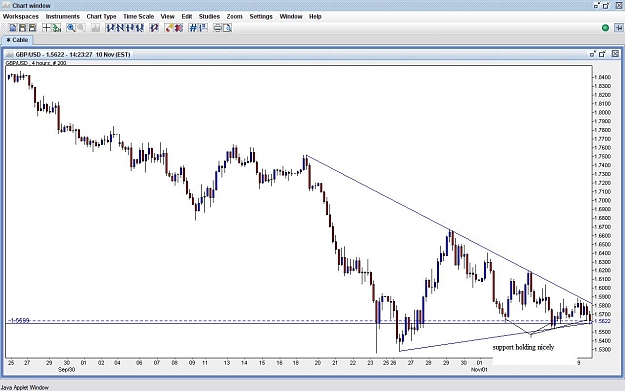Select the fourth blue bar-chart style icon
This screenshot has width=625, height=391.
click(140, 28)
